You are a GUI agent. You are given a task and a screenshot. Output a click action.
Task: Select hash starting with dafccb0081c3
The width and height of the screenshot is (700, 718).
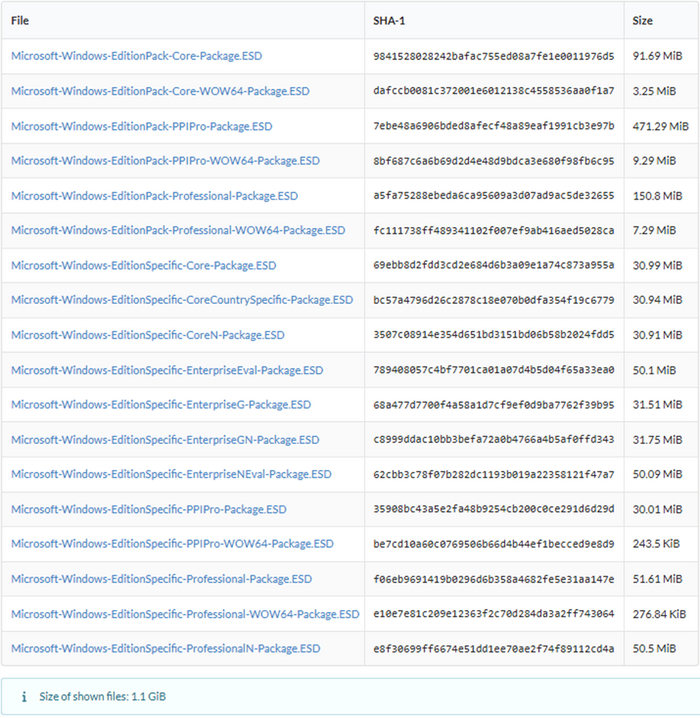coord(494,91)
